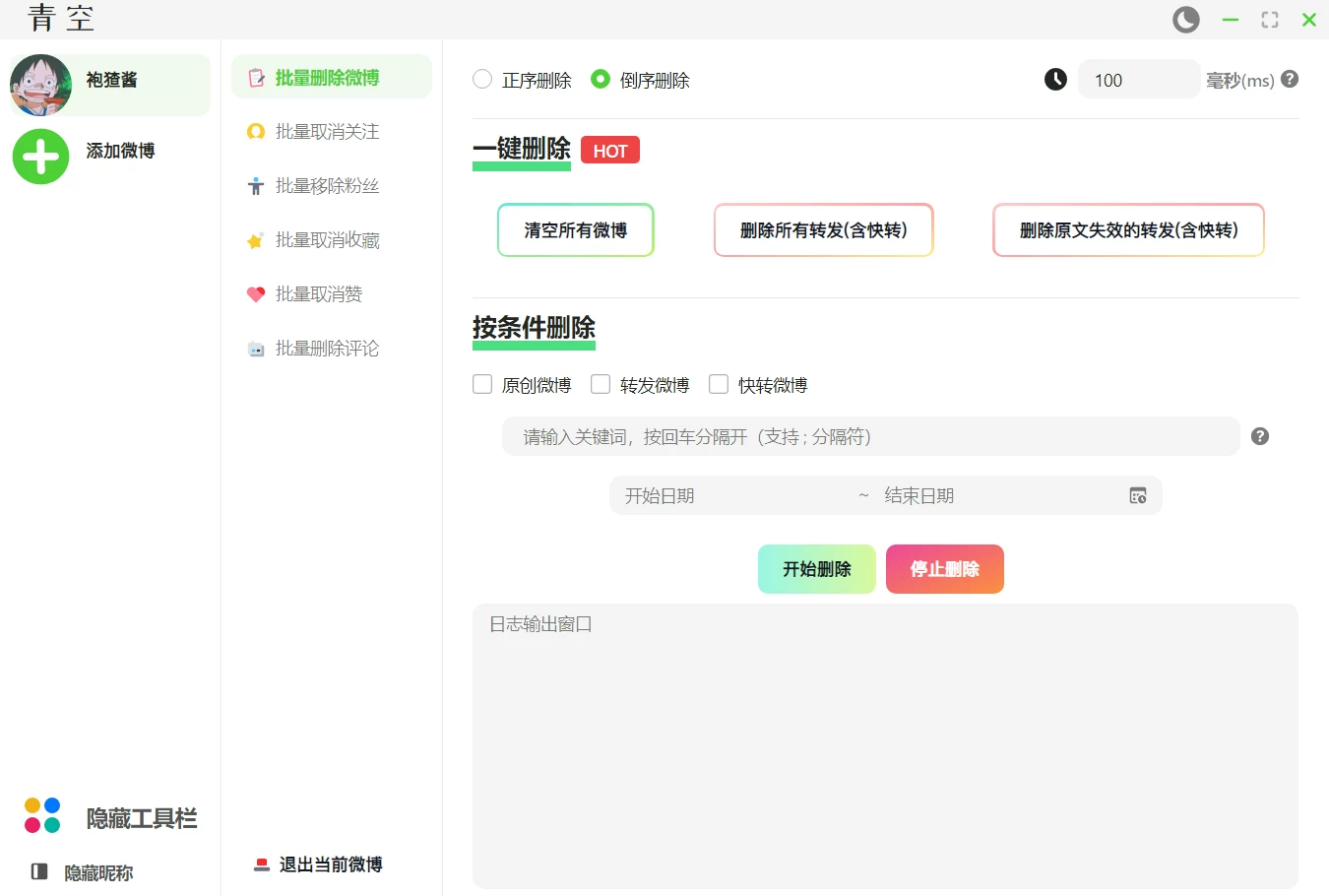Click the 批量删除评论 comment icon

[256, 349]
